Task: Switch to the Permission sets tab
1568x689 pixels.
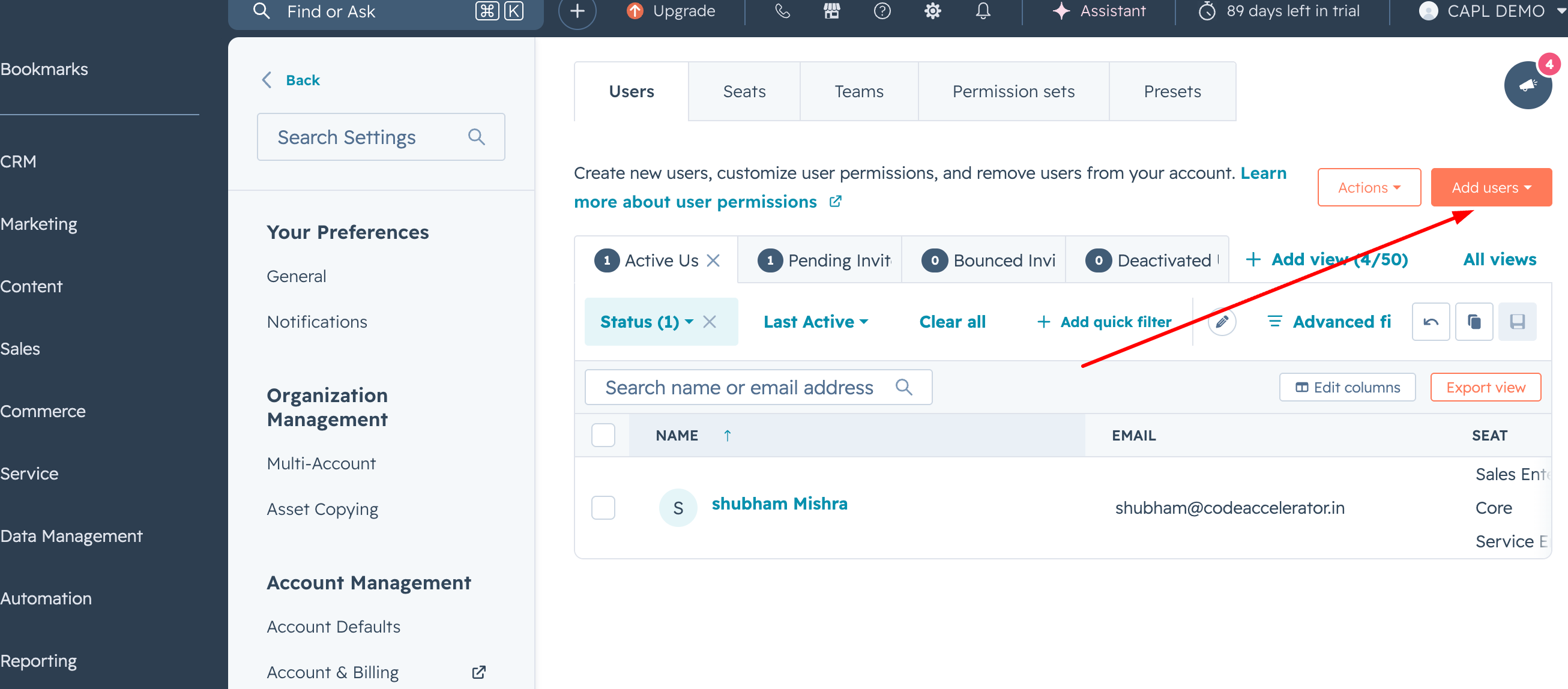Action: [1013, 91]
